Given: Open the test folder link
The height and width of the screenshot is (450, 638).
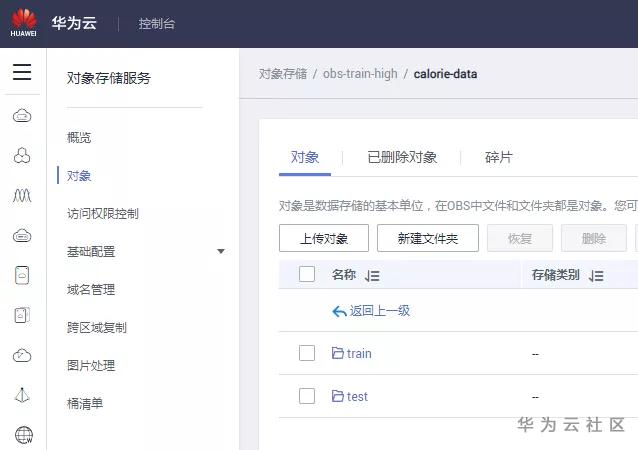Looking at the screenshot, I should 357,396.
